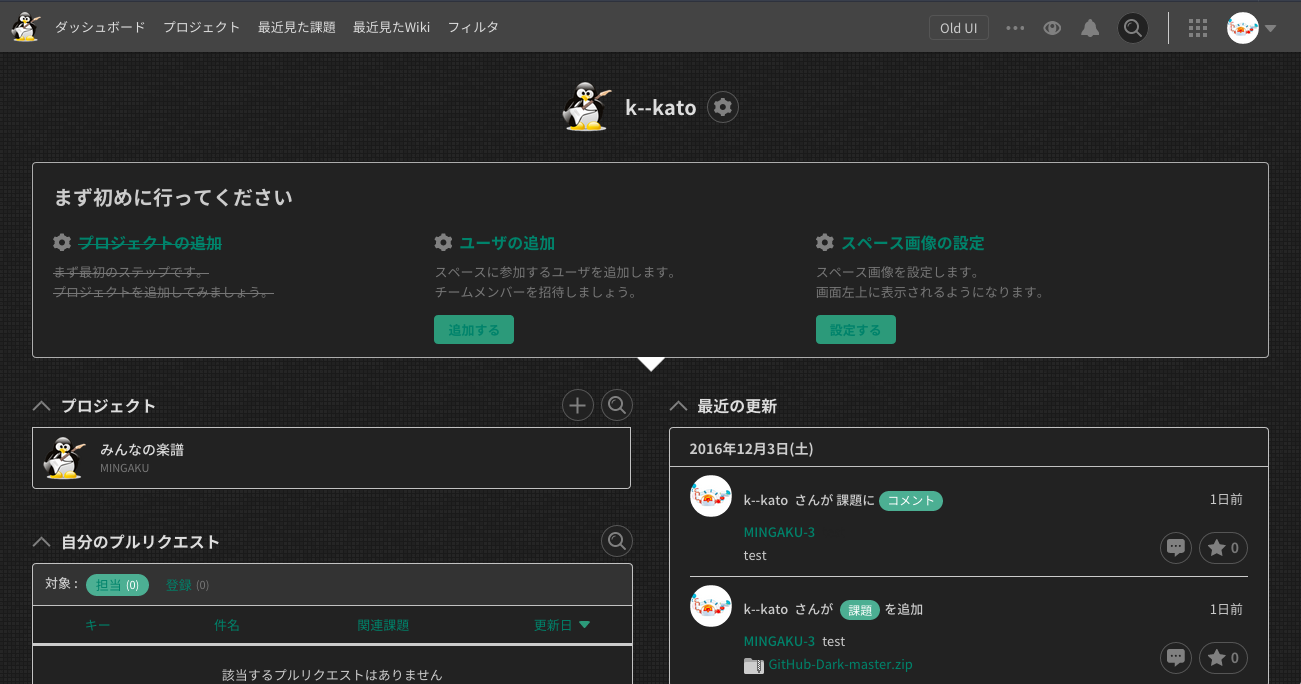The height and width of the screenshot is (684, 1301).
Task: Select the 登録 (0) filter
Action: click(187, 585)
